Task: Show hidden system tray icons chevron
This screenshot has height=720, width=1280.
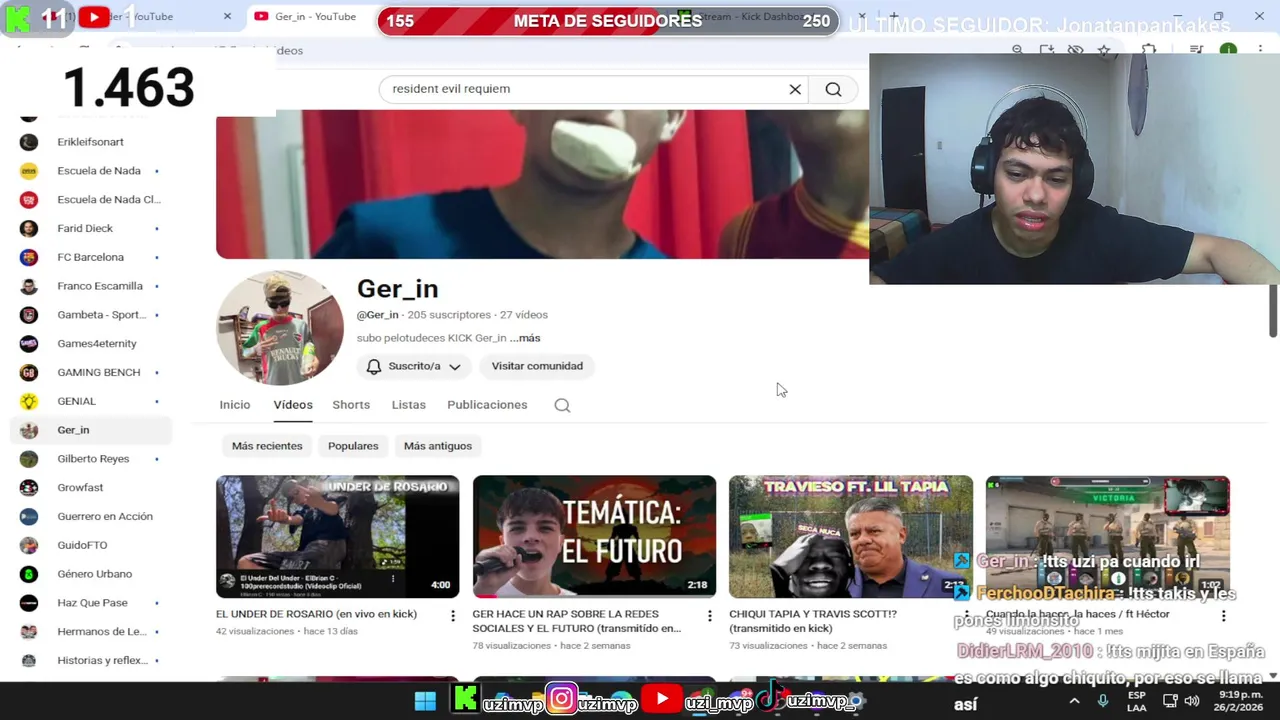Action: 1075,701
